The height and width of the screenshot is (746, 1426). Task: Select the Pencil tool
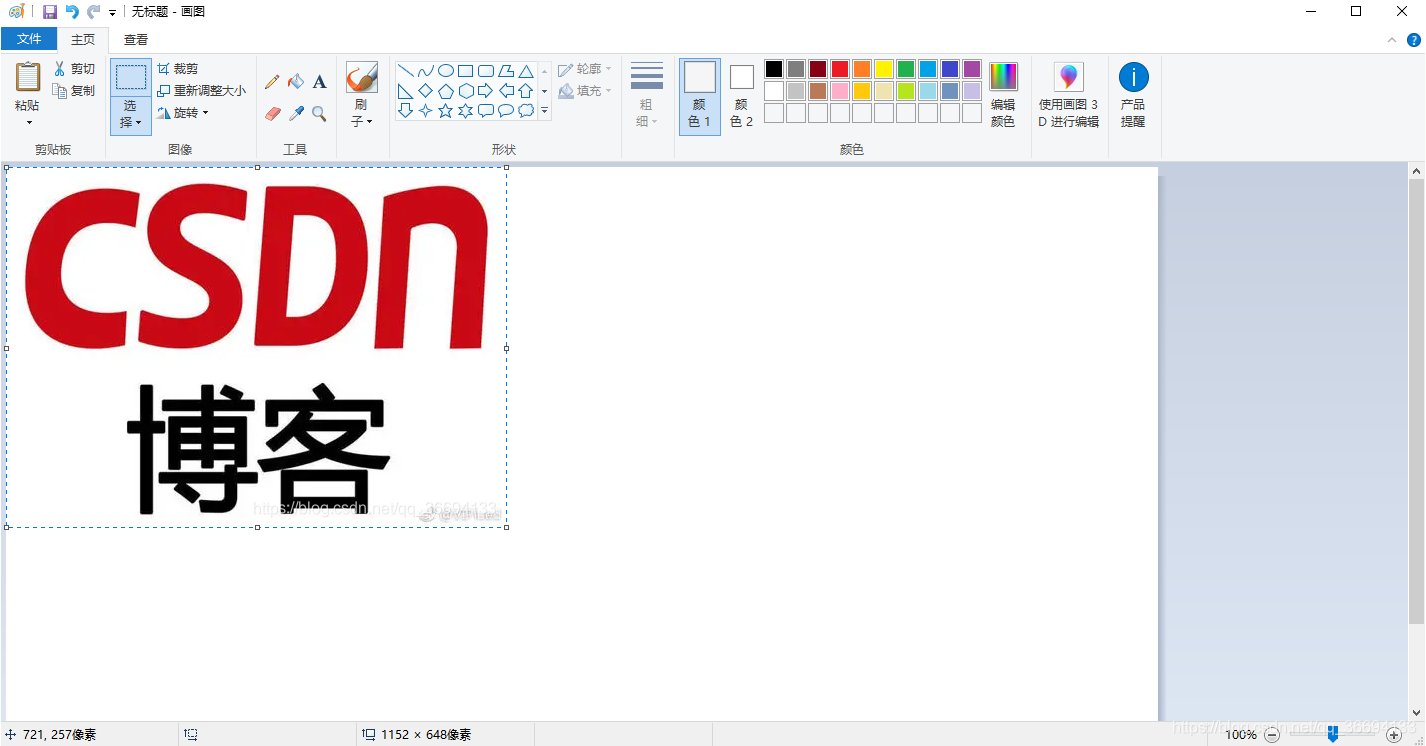(x=272, y=82)
